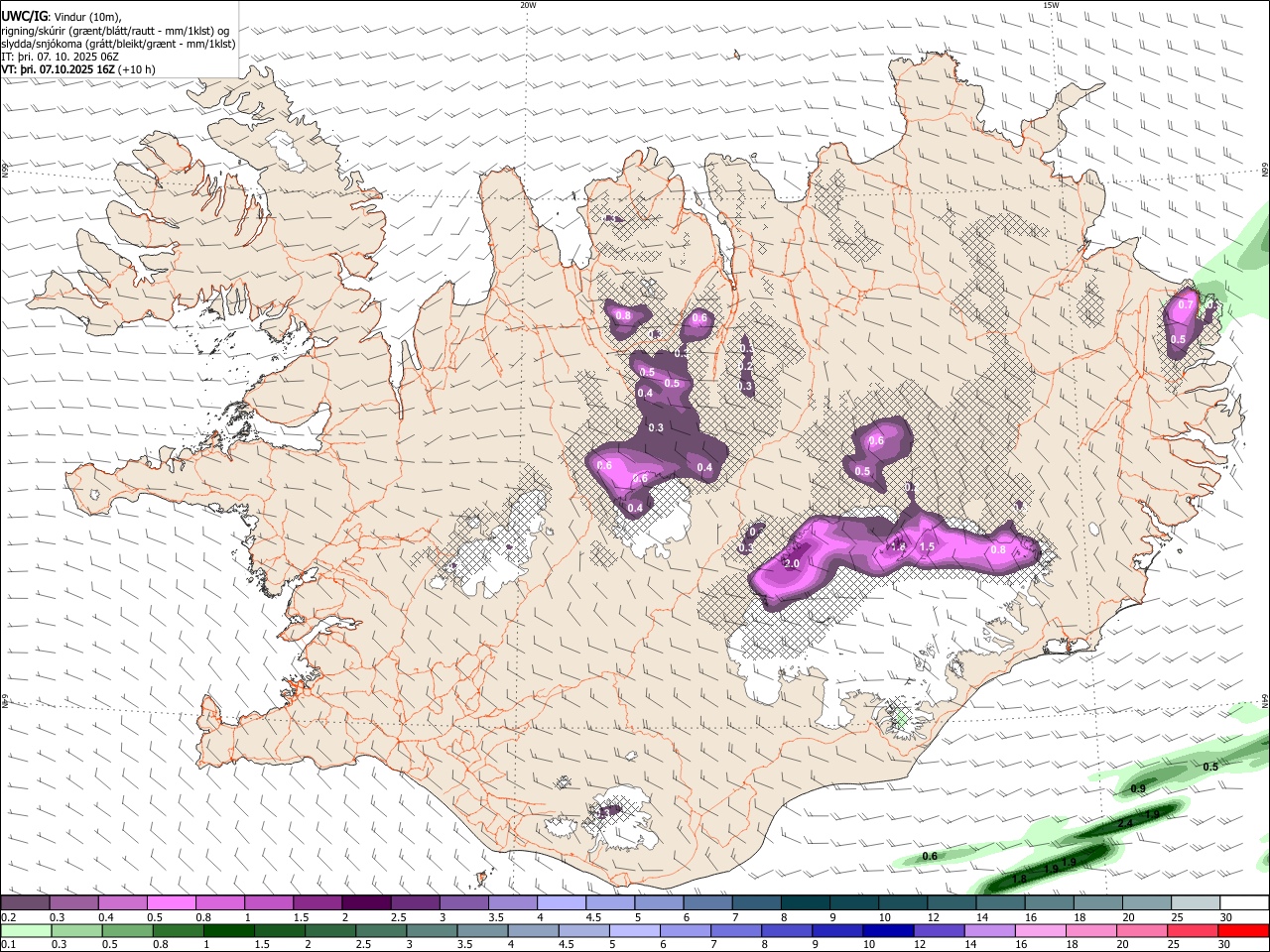Click header line 'rigning/skúrir (grænt/blátt/rautt - mm/1klst) og'
The image size is (1270, 952).
pos(115,31)
